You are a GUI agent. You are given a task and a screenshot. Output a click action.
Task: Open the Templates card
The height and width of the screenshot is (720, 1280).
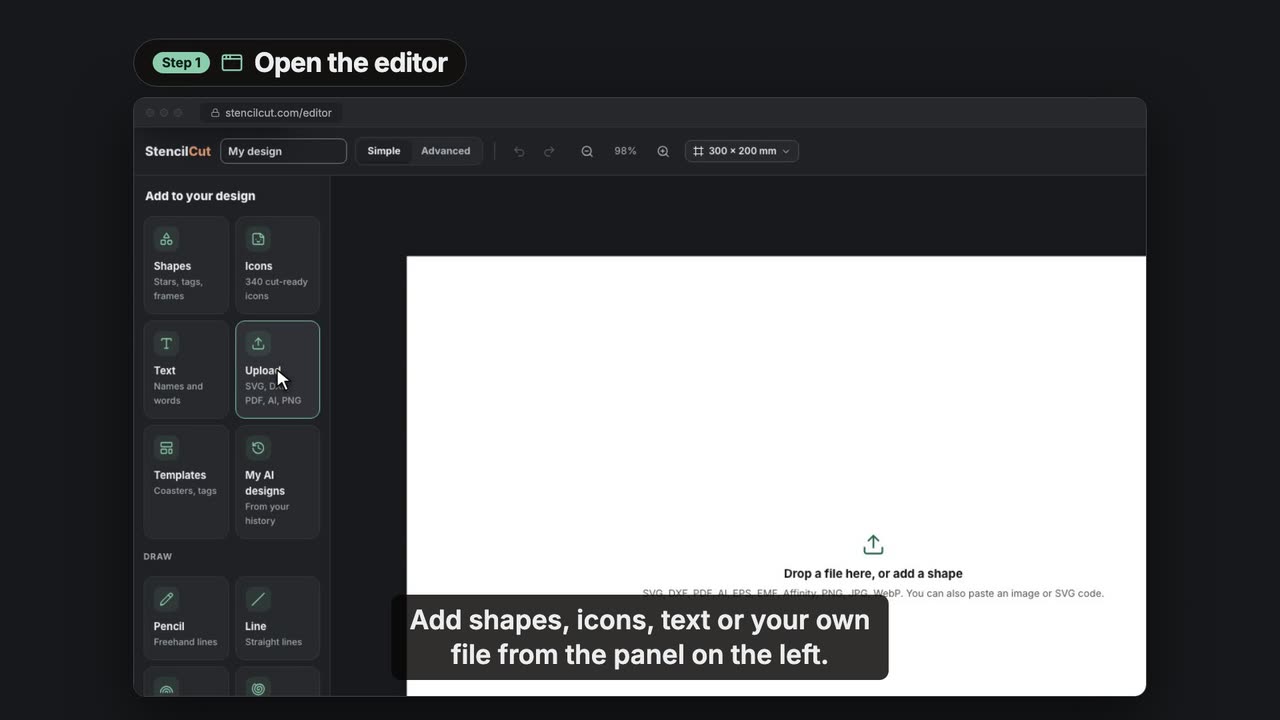(x=186, y=482)
